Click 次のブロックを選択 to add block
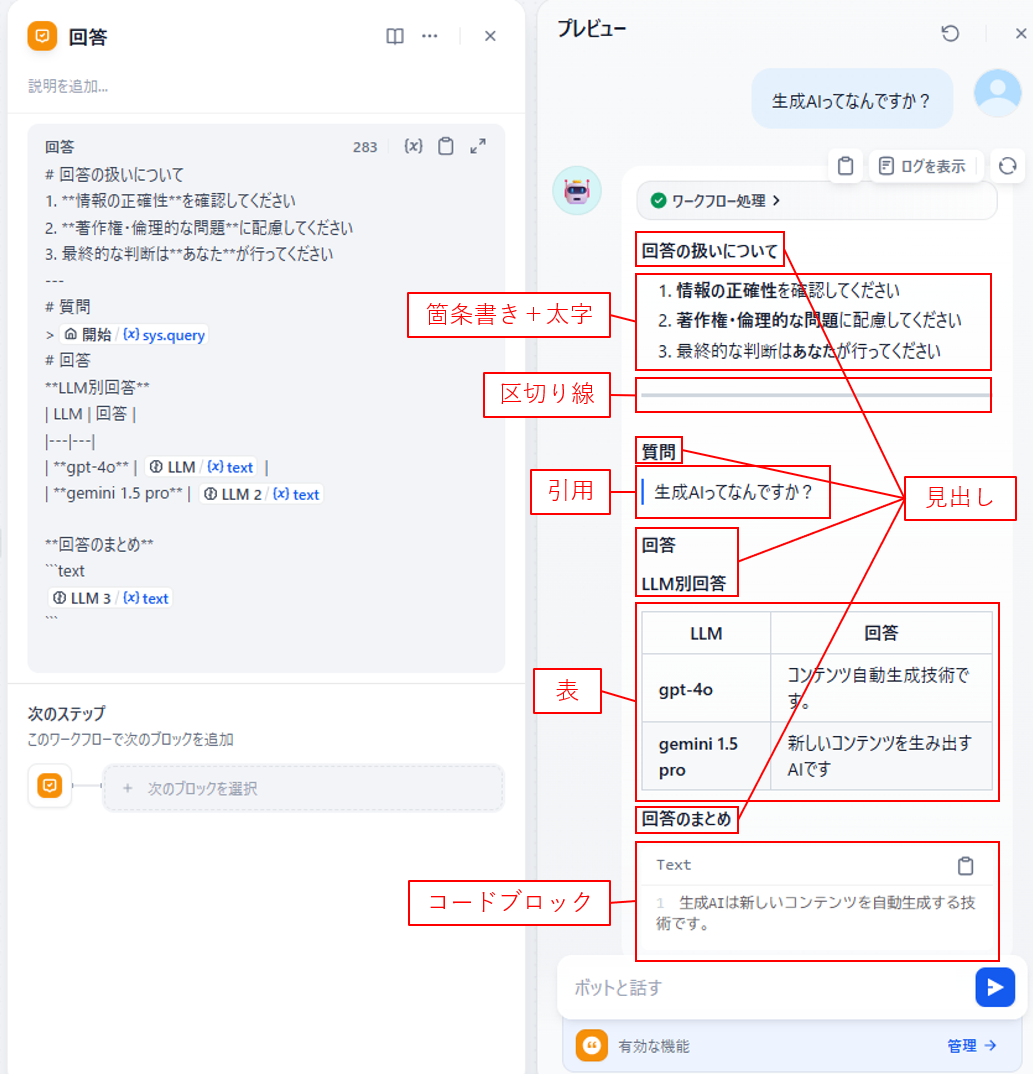Viewport: 1033px width, 1074px height. tap(303, 788)
